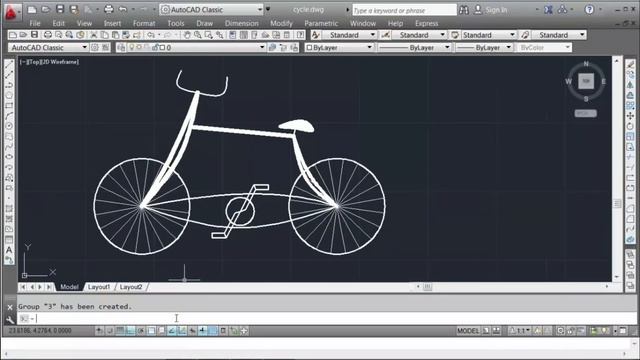Switch to the Layout1 tab
The height and width of the screenshot is (360, 640).
(x=99, y=287)
